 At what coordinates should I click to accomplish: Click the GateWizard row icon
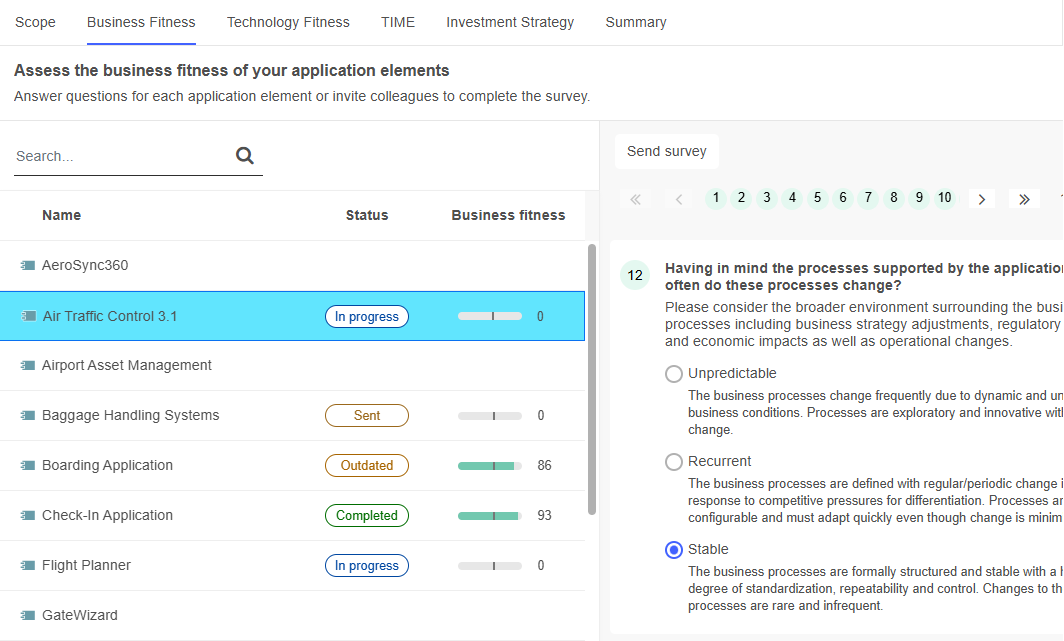click(28, 616)
